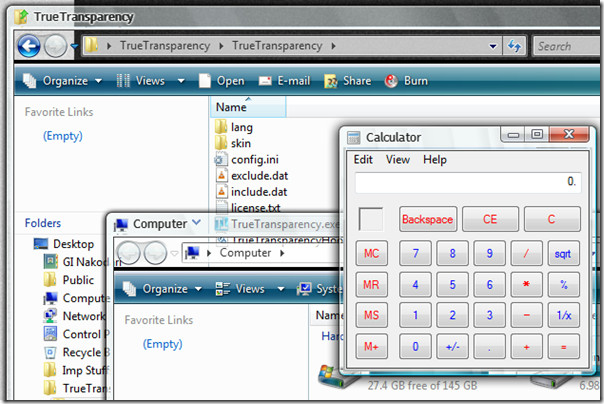Click Backspace on the Calculator
The height and width of the screenshot is (404, 604).
click(x=428, y=219)
